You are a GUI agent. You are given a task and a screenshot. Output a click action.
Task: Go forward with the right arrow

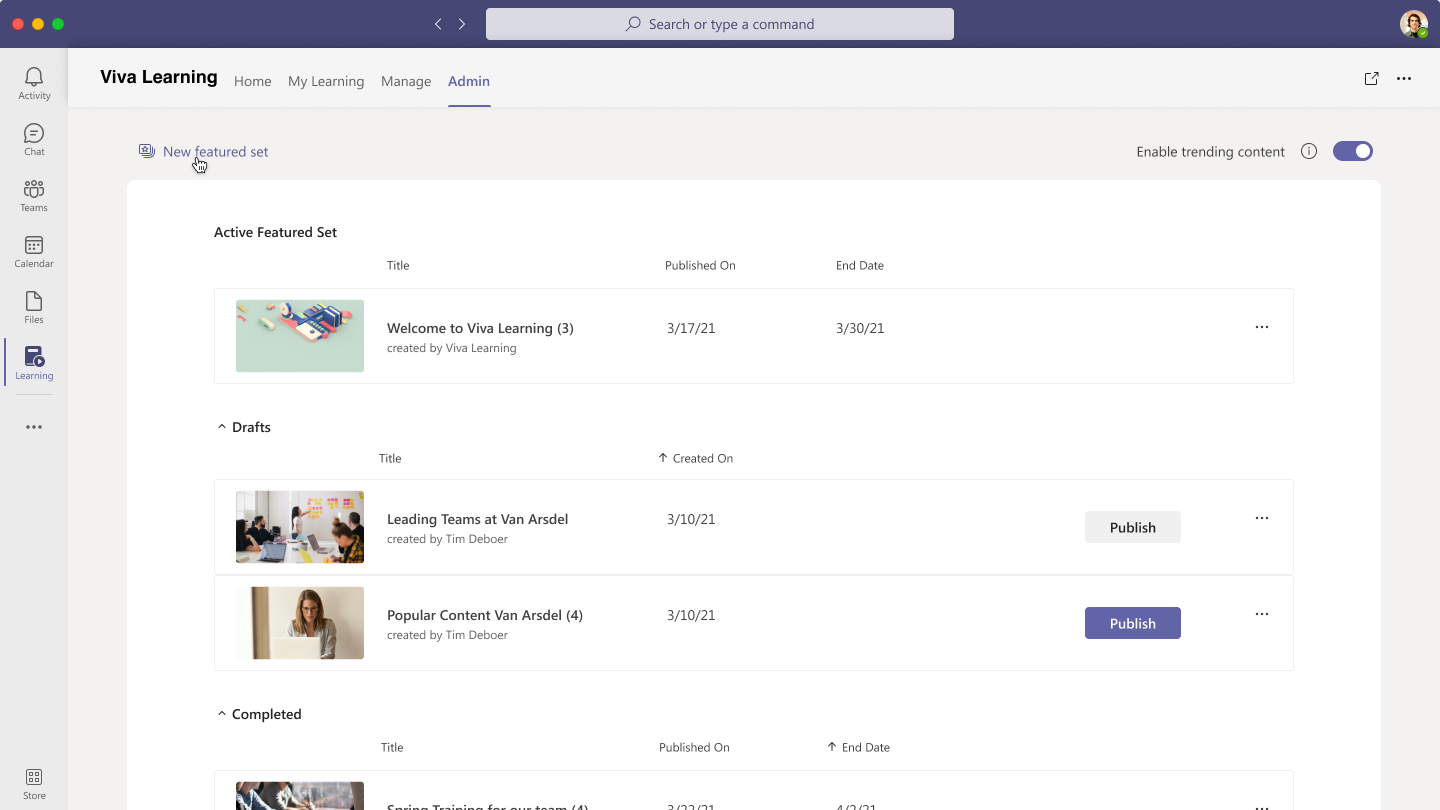[462, 24]
